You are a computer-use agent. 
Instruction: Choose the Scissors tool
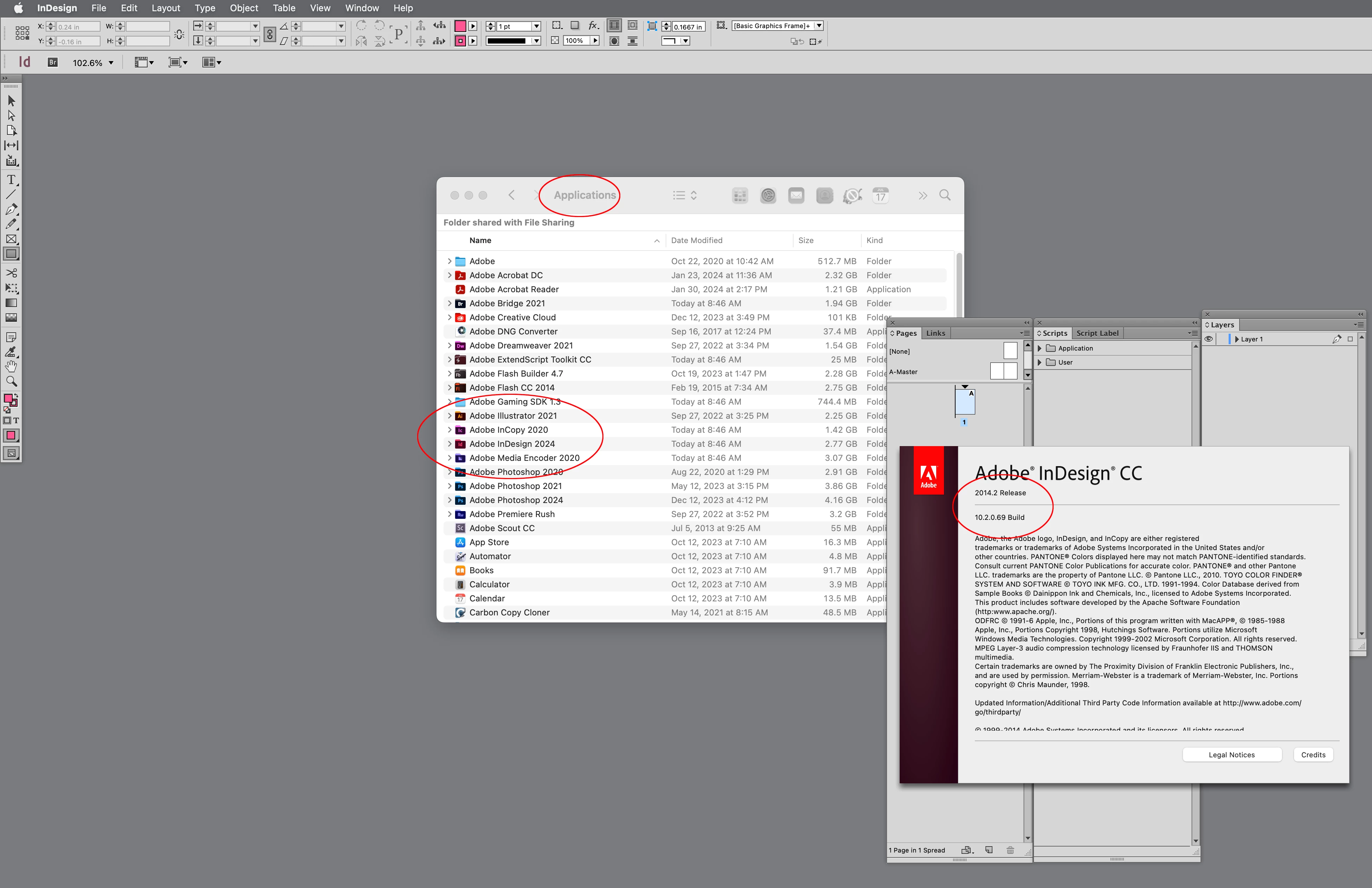click(x=11, y=273)
